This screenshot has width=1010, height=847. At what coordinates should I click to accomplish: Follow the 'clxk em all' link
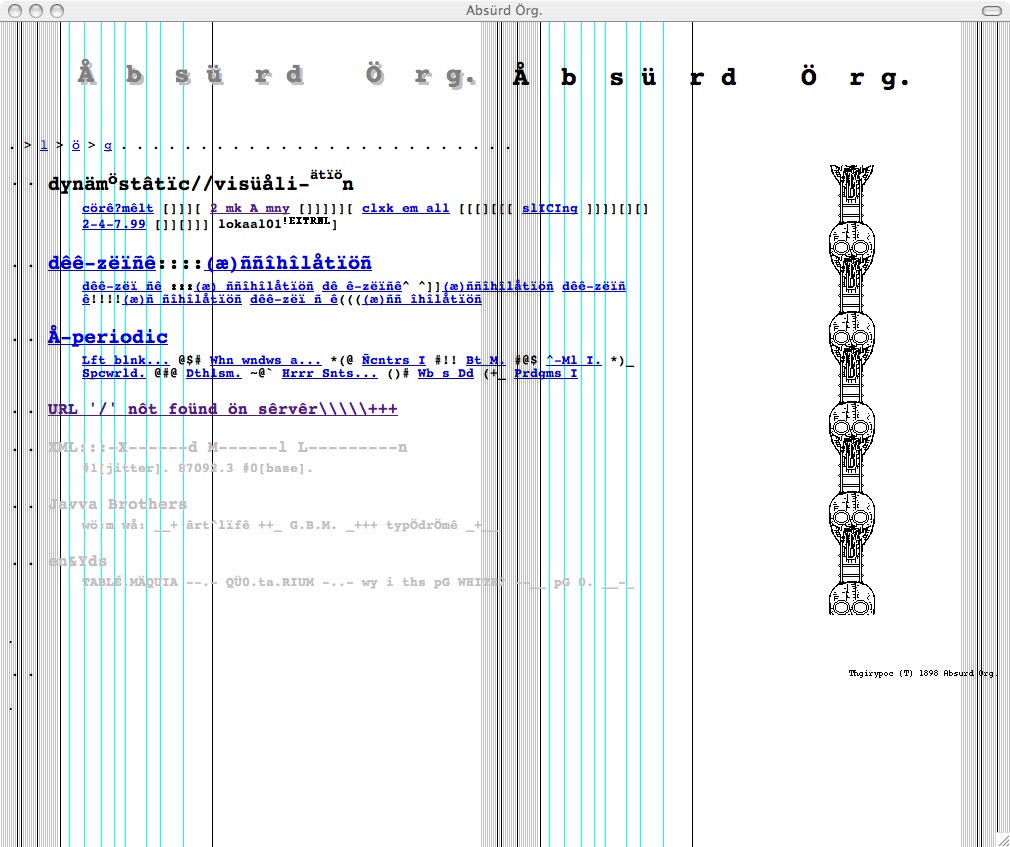[406, 209]
